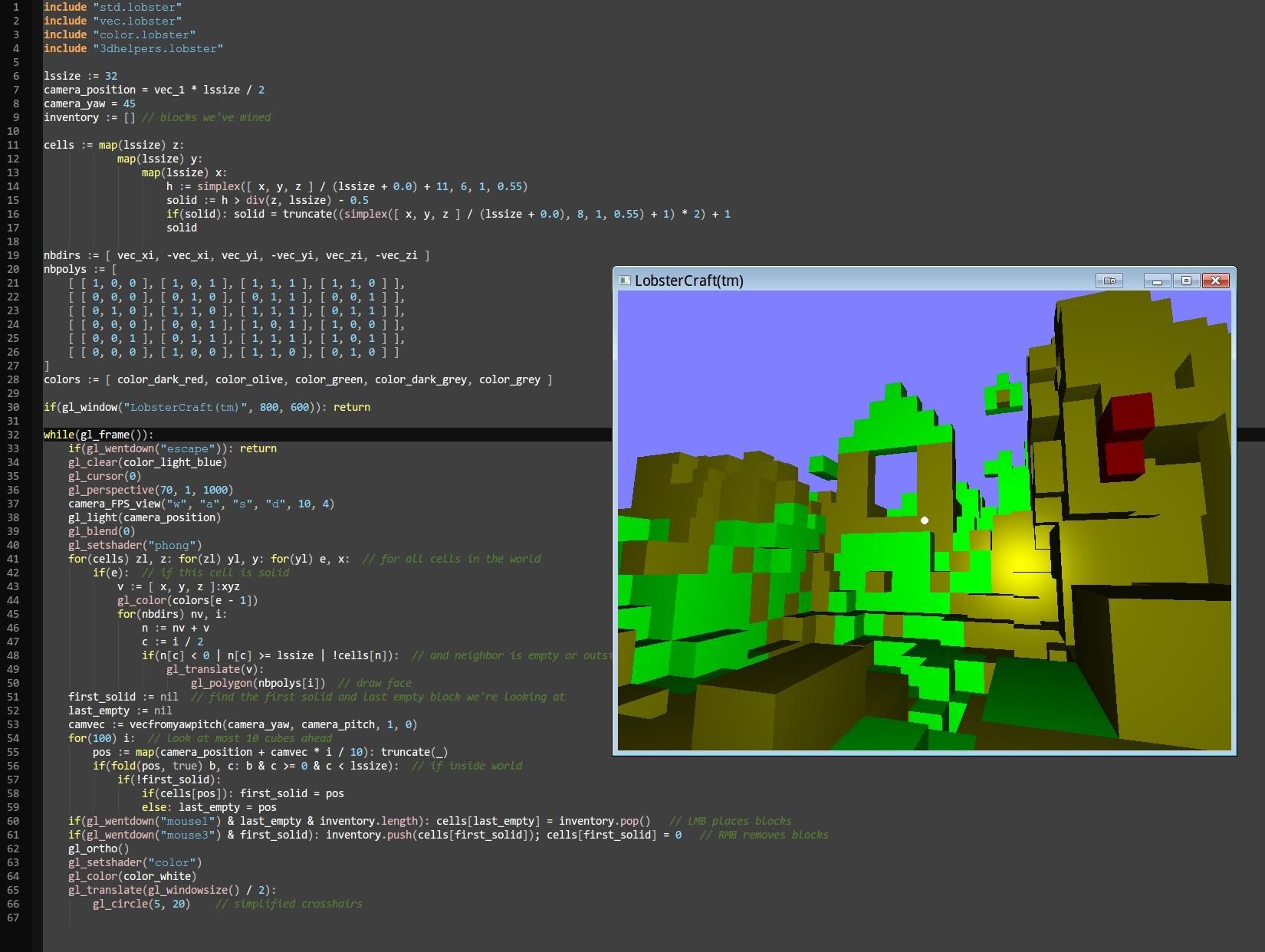Click the LobsterCraft application icon in the title bar
1265x952 pixels.
[x=626, y=281]
